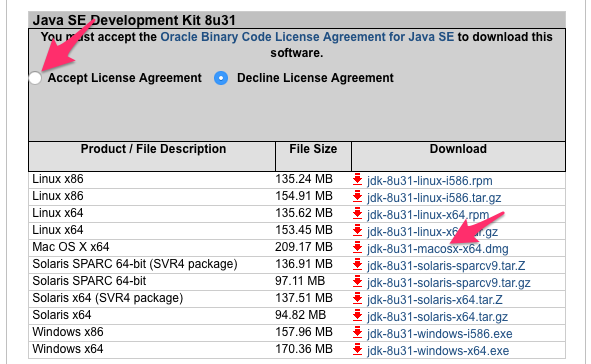591x364 pixels.
Task: Click the Java SE Development Kit 8u31 heading
Action: 134,20
